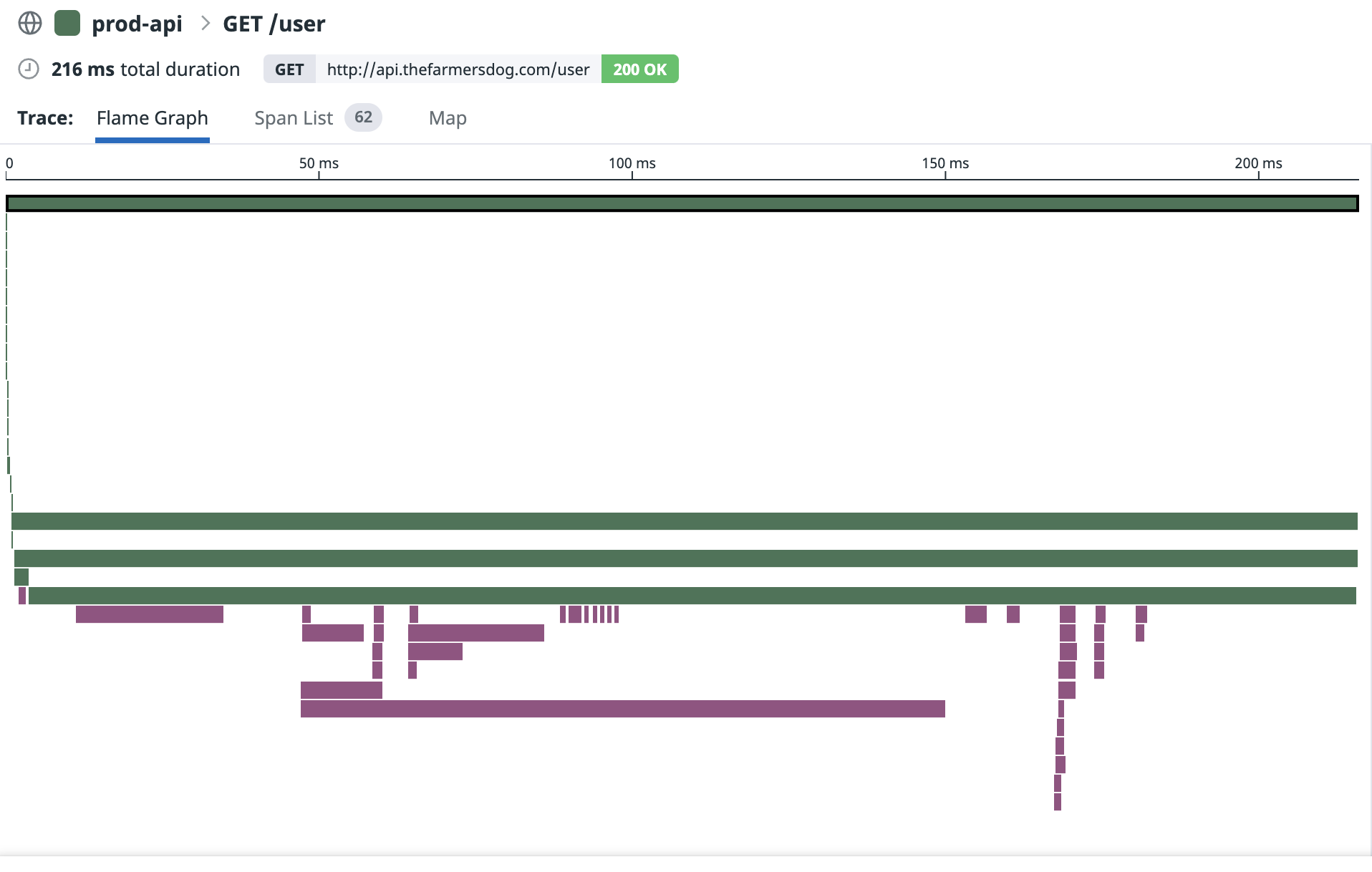Screen dimensions: 1372x872
Task: Click the 62 span count badge
Action: pyautogui.click(x=363, y=117)
